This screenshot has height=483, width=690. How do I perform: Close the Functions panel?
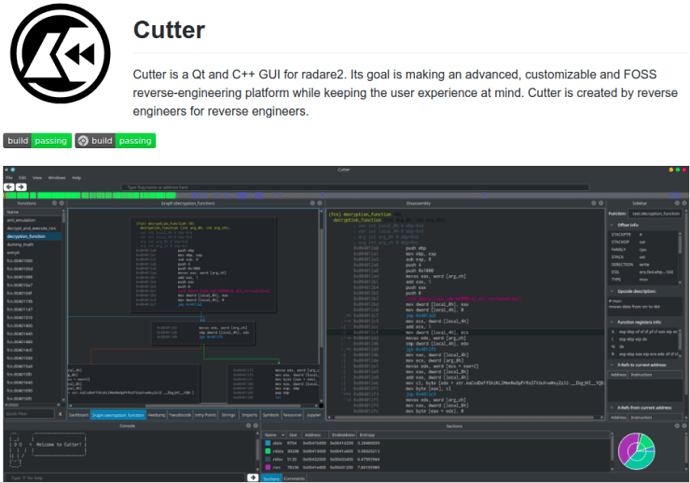point(62,203)
